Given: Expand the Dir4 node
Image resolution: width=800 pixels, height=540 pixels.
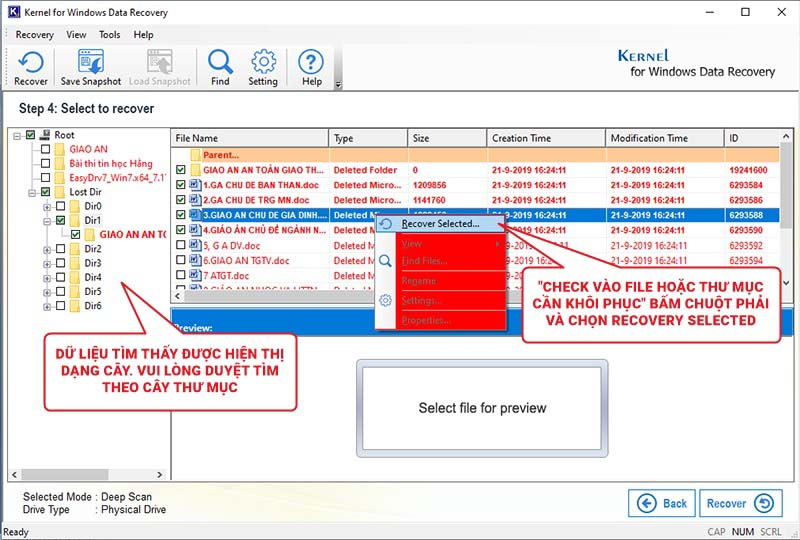Looking at the screenshot, I should click(47, 278).
